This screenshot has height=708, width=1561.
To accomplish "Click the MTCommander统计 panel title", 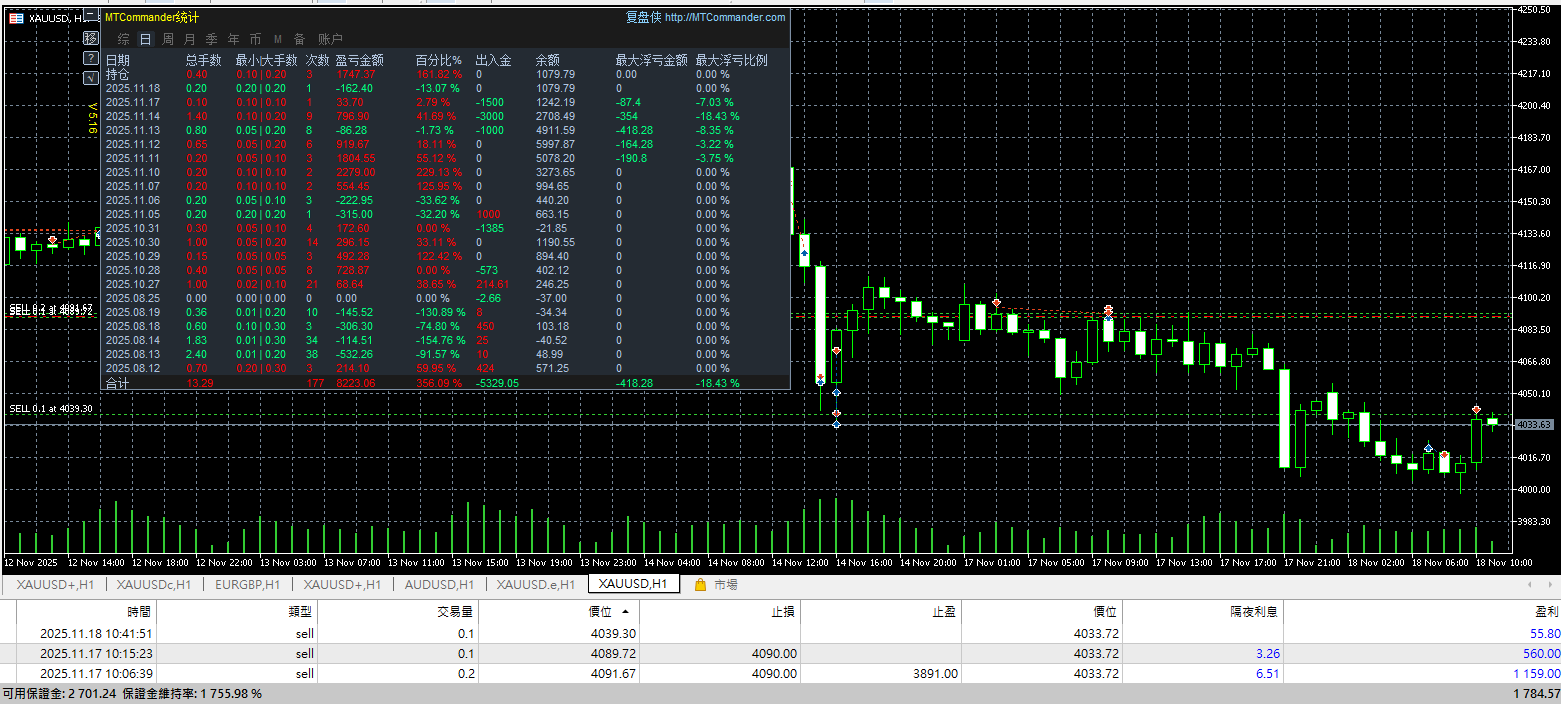I will 152,17.
